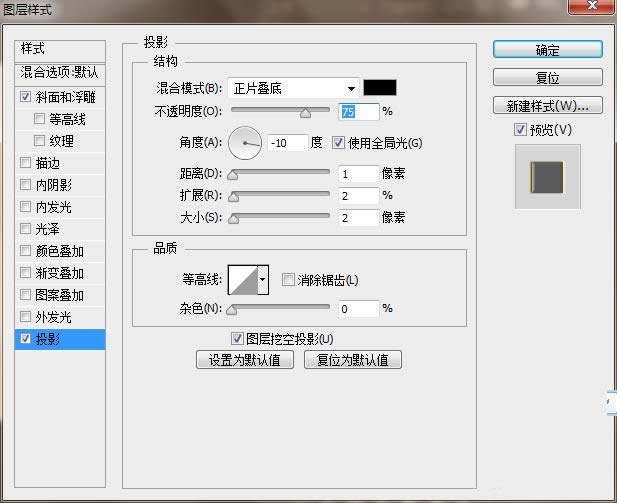Click the 不透明度 slider handle
The height and width of the screenshot is (503, 617).
[306, 113]
